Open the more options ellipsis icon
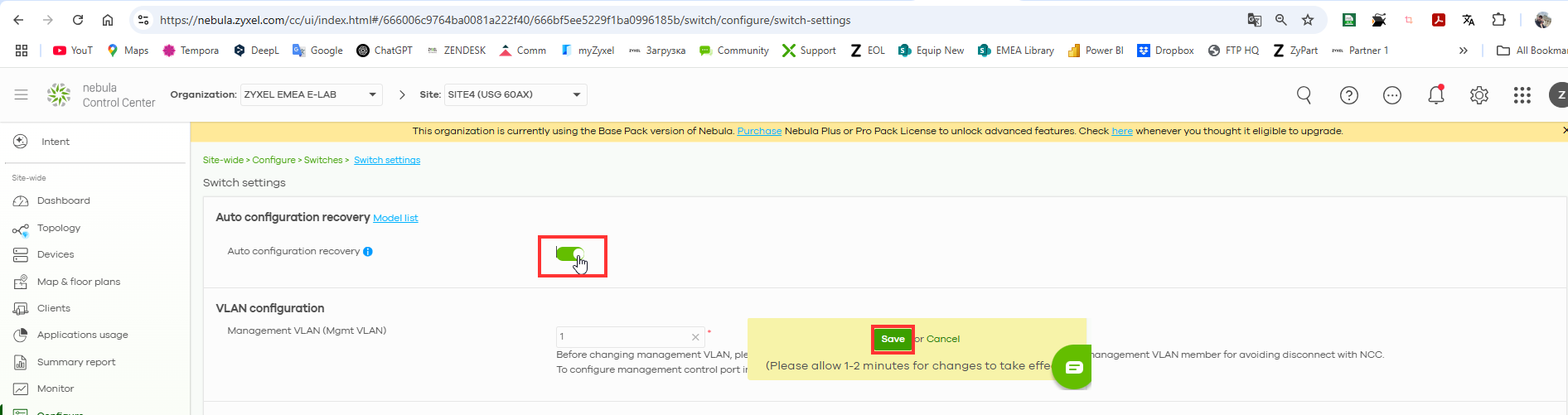 click(x=1391, y=95)
